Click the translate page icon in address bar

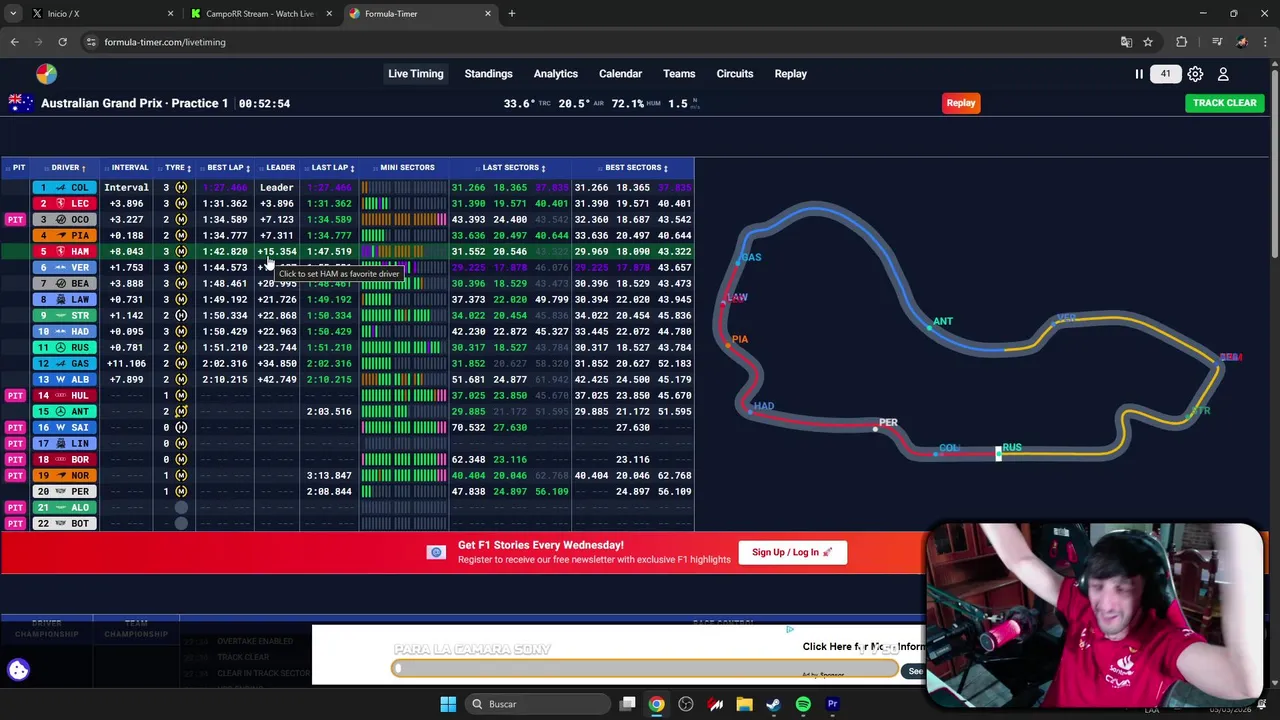[x=1126, y=42]
